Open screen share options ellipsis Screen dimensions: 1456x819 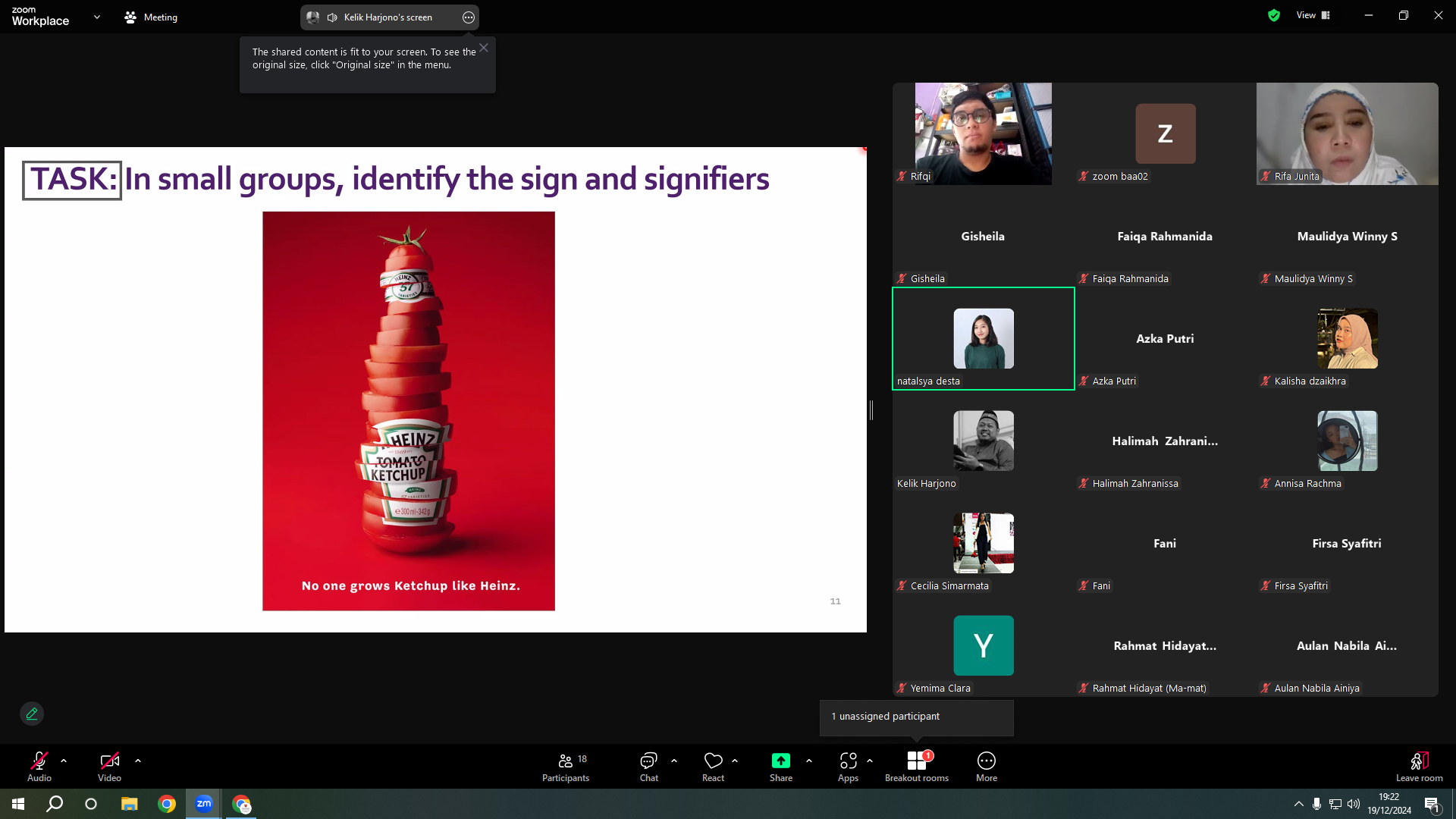[x=469, y=17]
